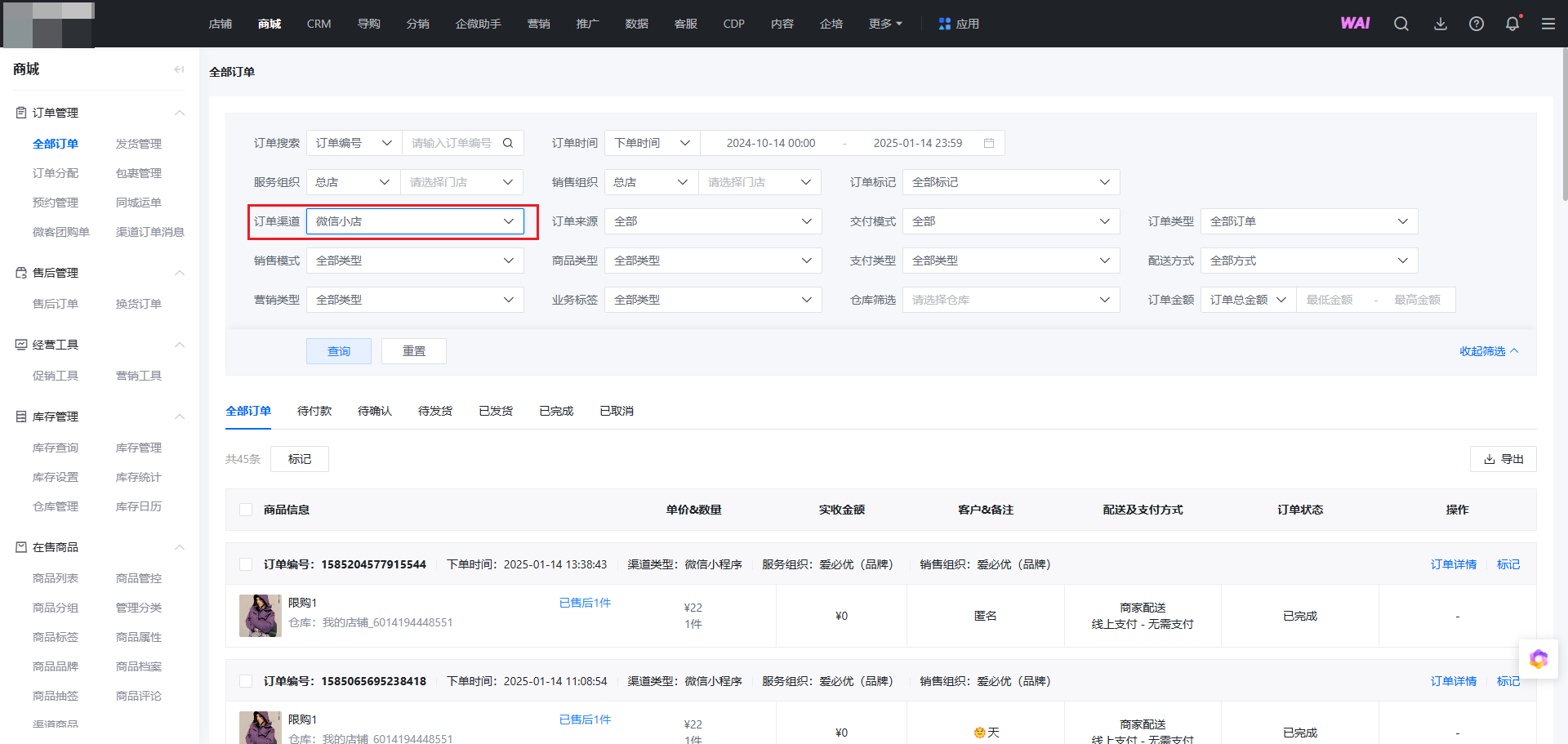Open the date range calendar icon
Screen dimensions: 1568x744
click(x=989, y=143)
